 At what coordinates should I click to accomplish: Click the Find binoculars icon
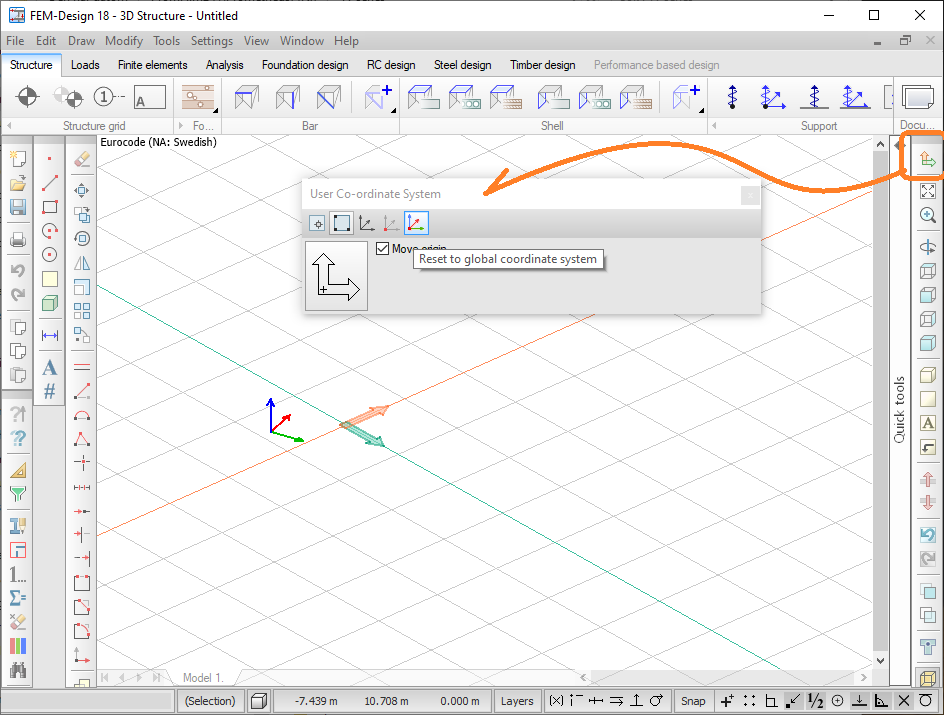click(18, 670)
